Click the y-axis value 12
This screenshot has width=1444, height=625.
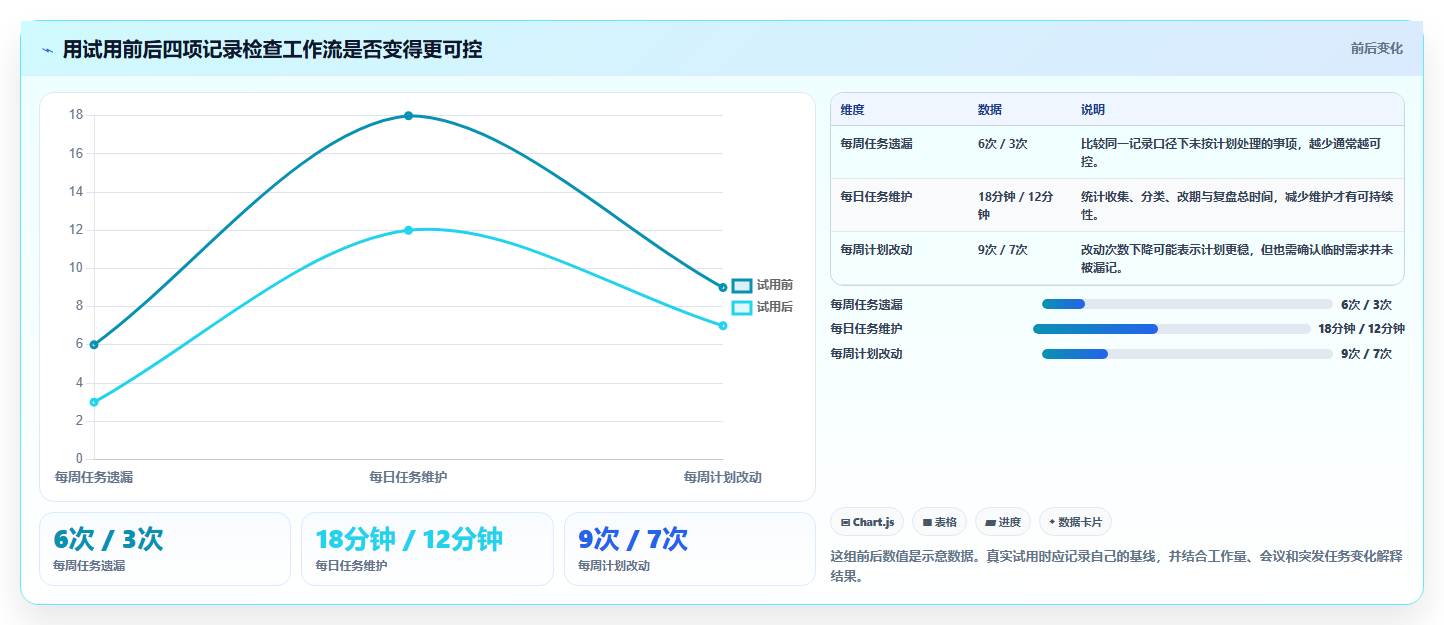76,230
